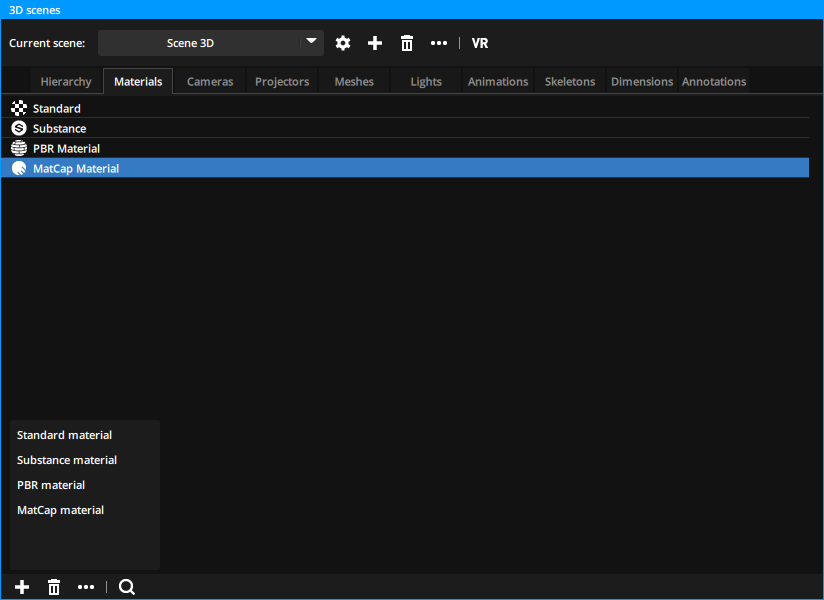The height and width of the screenshot is (600, 824).
Task: Search materials with magnifier icon
Action: 127,587
